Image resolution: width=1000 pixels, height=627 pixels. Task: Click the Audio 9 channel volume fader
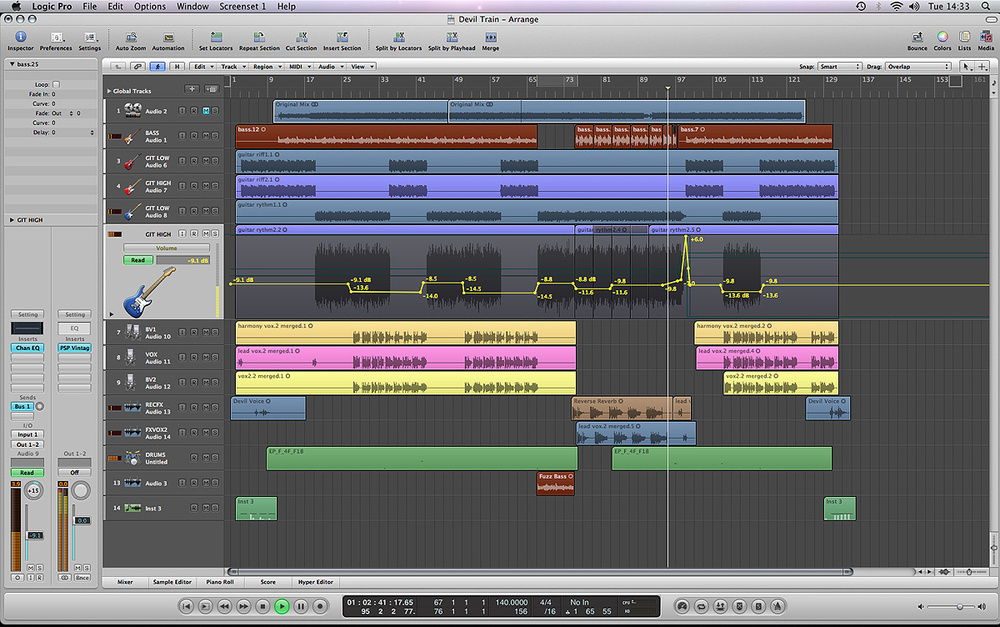click(x=34, y=535)
